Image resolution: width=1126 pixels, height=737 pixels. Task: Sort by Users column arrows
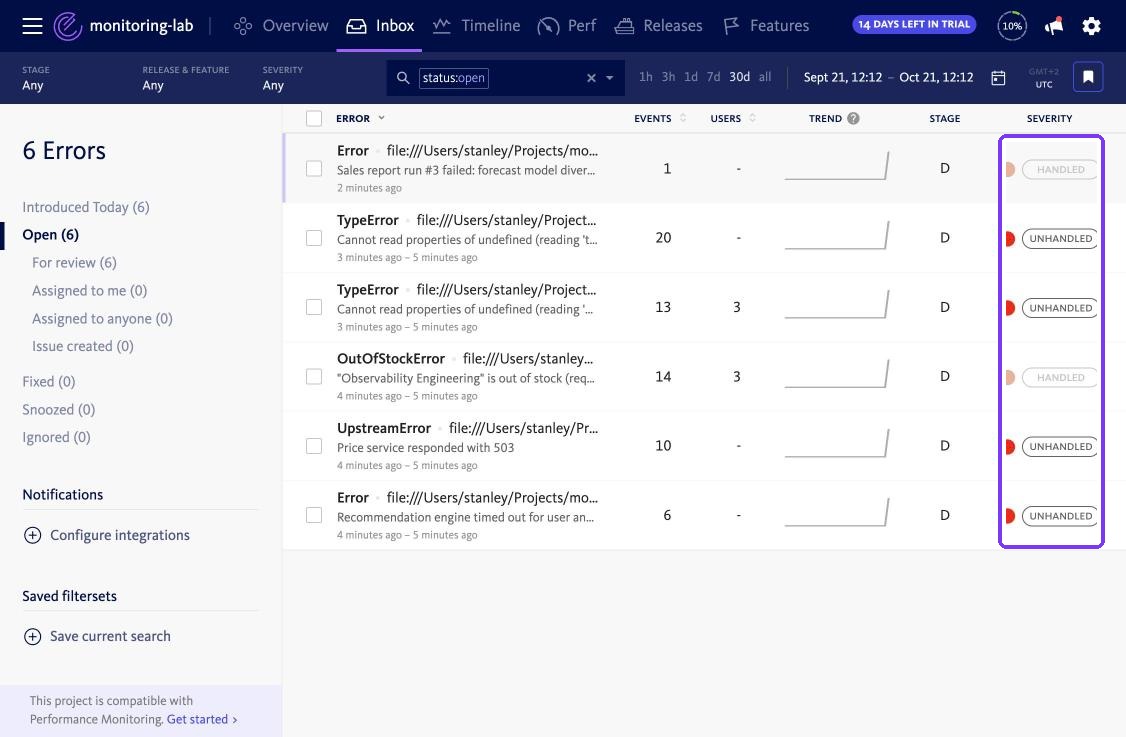pyautogui.click(x=752, y=118)
